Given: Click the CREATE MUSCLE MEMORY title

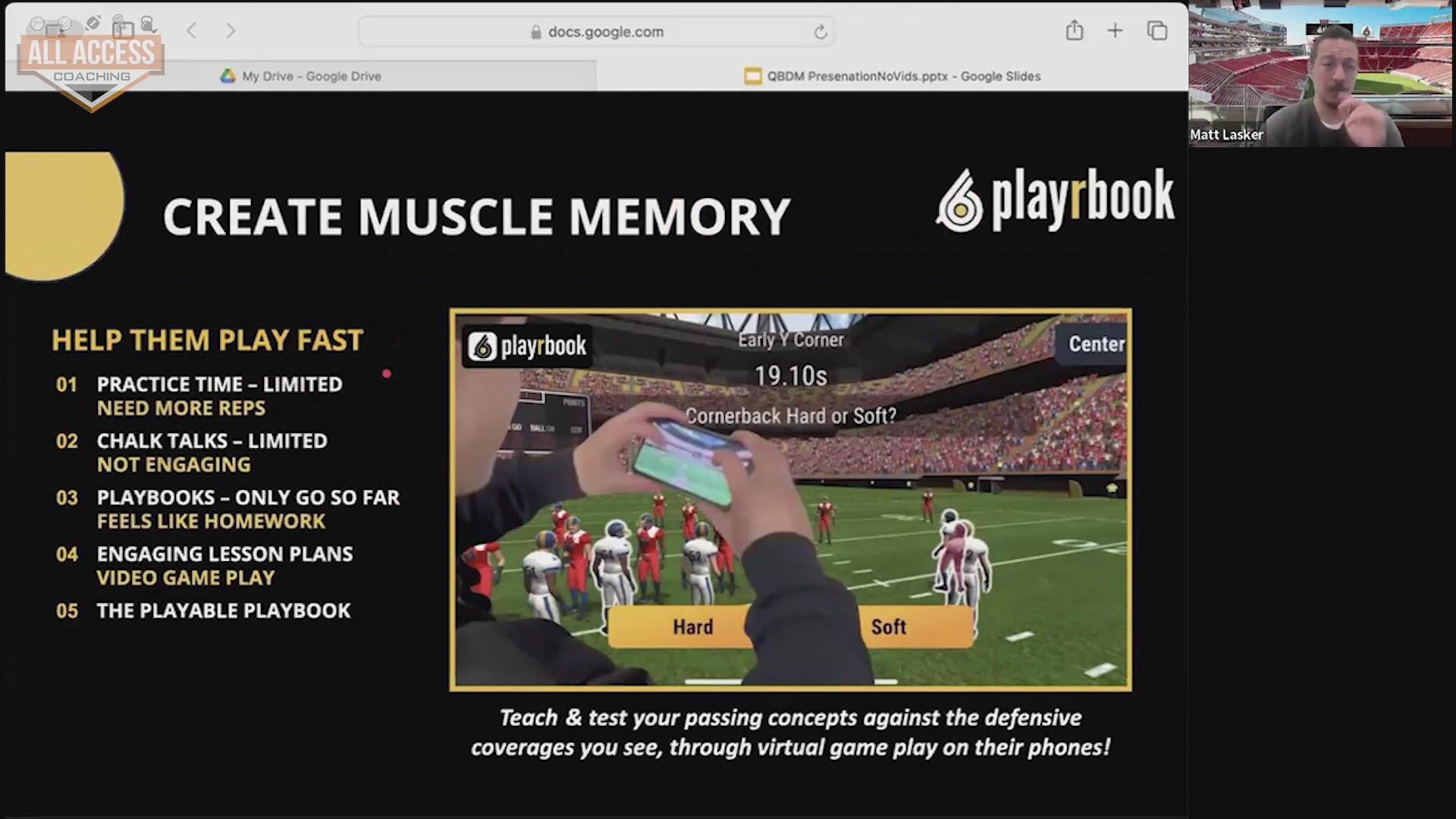Looking at the screenshot, I should pos(476,217).
